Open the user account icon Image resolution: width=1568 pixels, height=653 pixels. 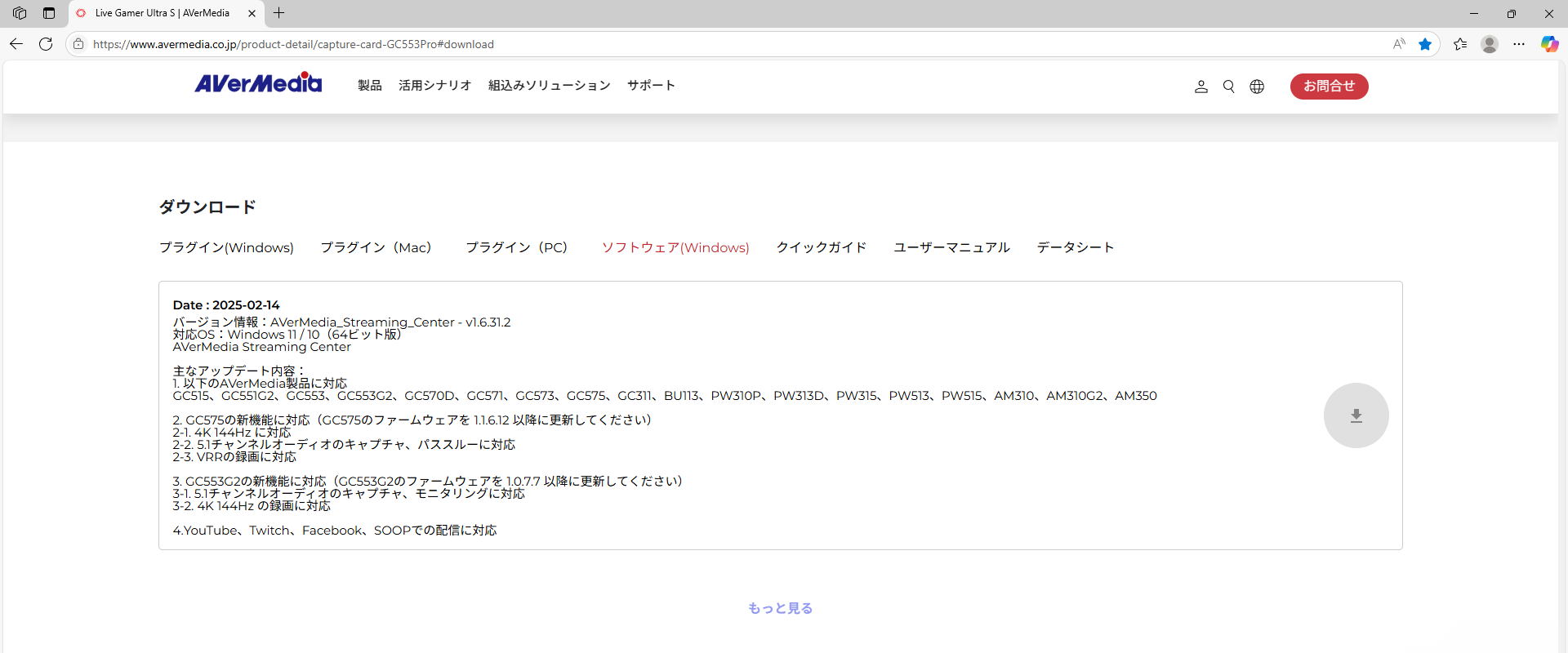coord(1200,87)
